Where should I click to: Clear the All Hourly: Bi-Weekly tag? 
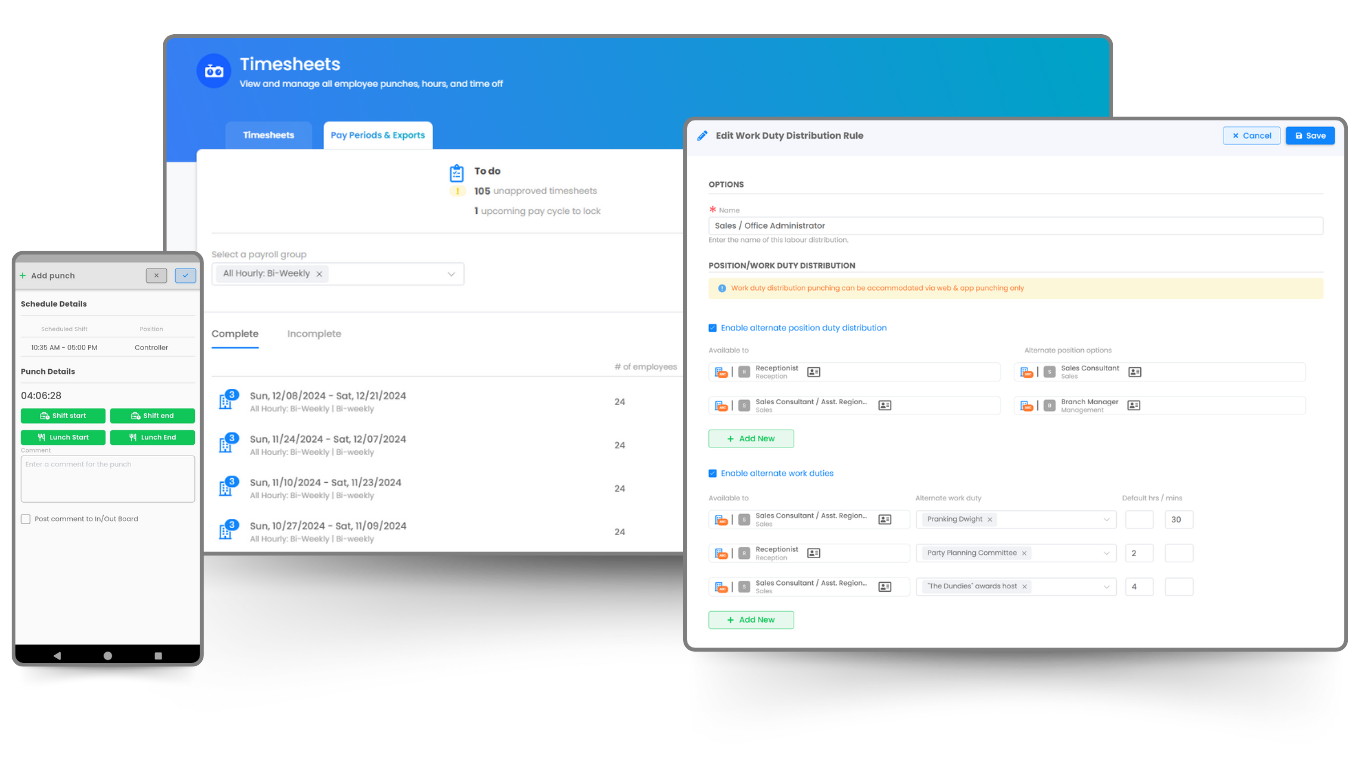[x=319, y=274]
